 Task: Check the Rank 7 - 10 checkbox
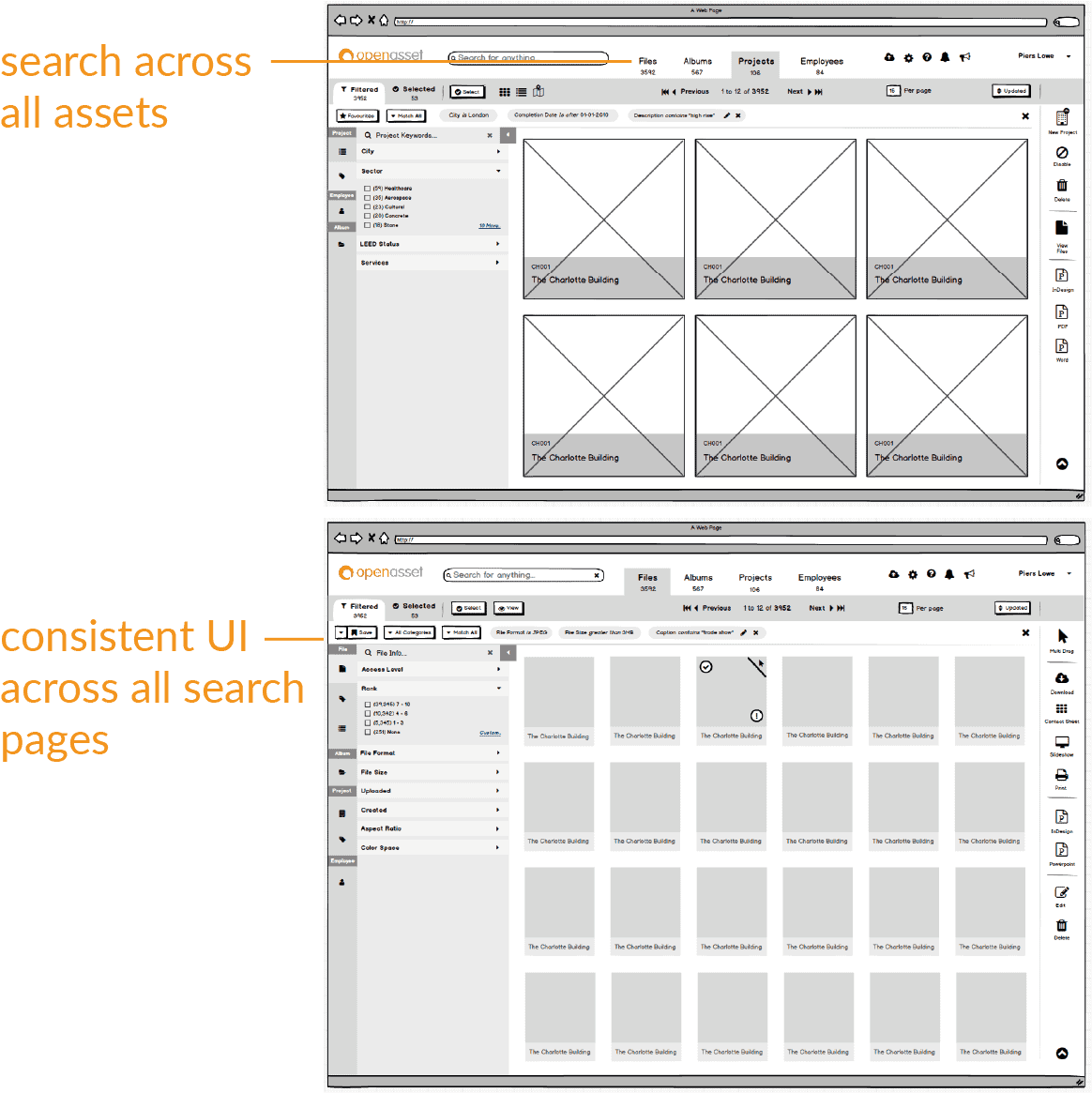point(367,704)
